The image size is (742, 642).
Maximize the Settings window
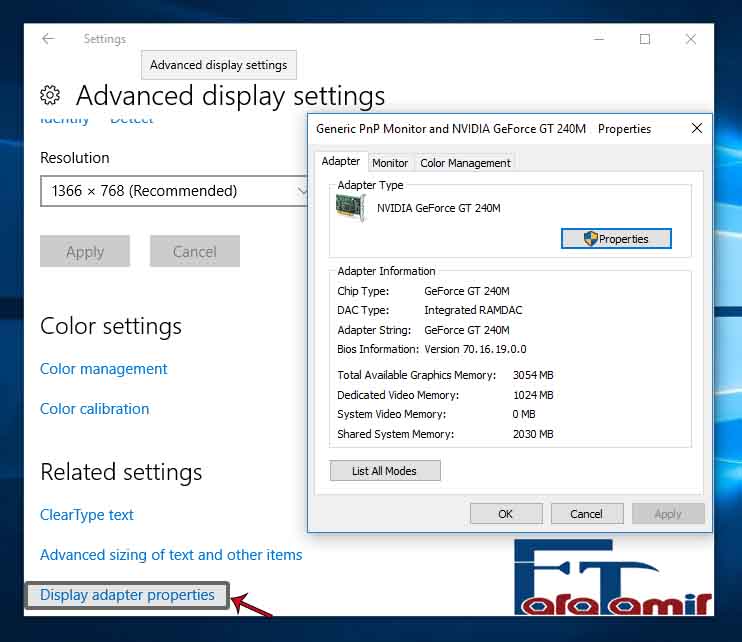tap(645, 39)
